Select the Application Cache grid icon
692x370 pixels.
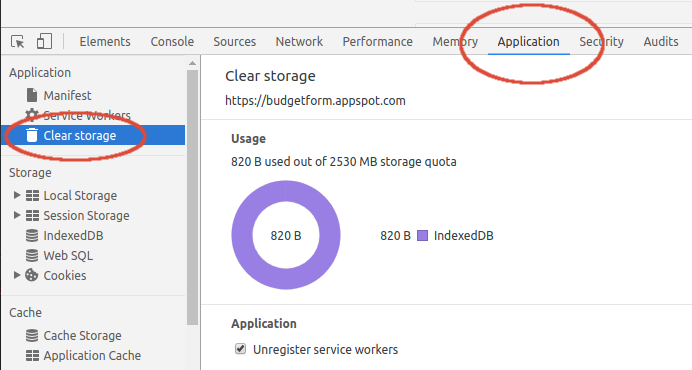pyautogui.click(x=32, y=355)
